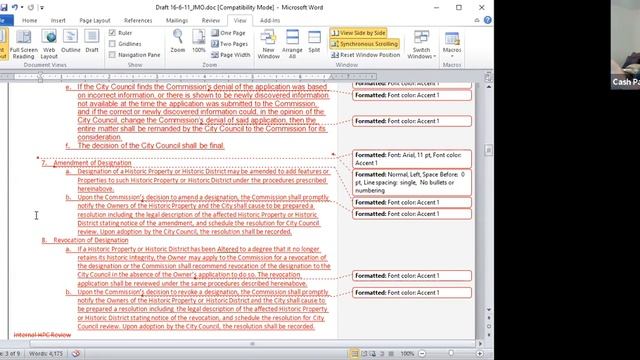Select Draft view in the status bar
640x360 pixels.
click(391, 353)
